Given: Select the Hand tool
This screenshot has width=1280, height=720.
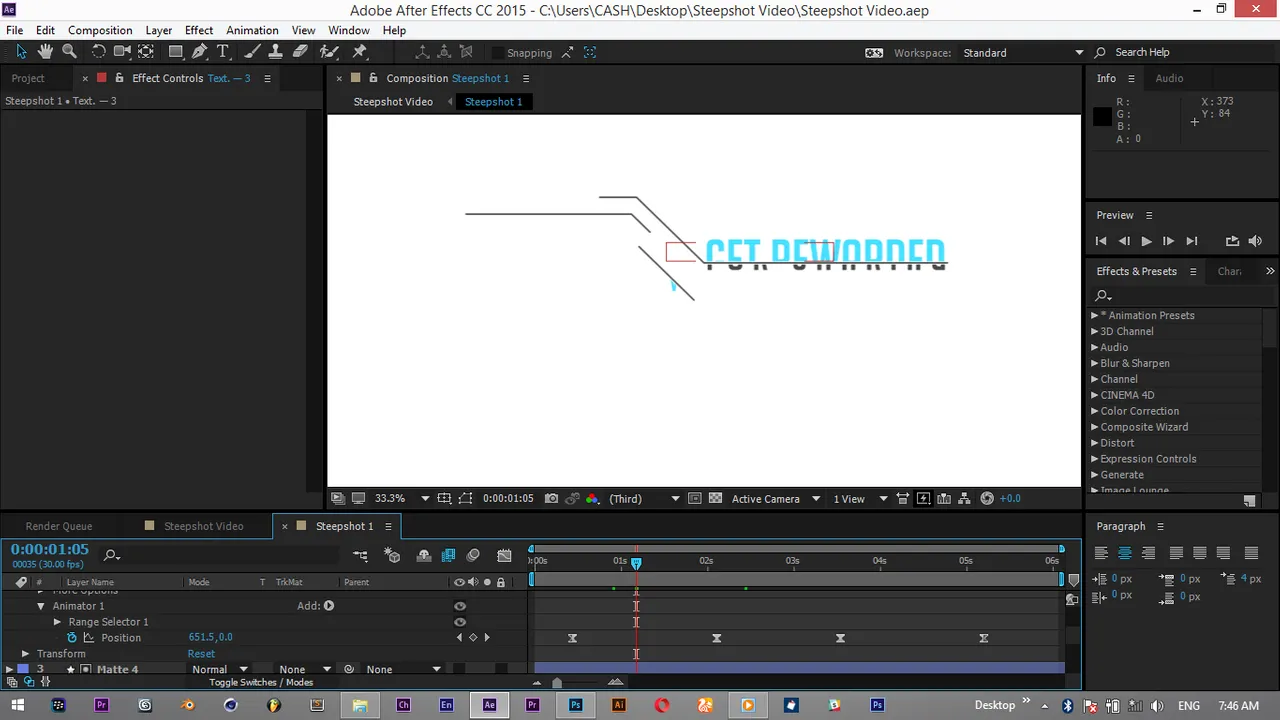Looking at the screenshot, I should point(45,52).
